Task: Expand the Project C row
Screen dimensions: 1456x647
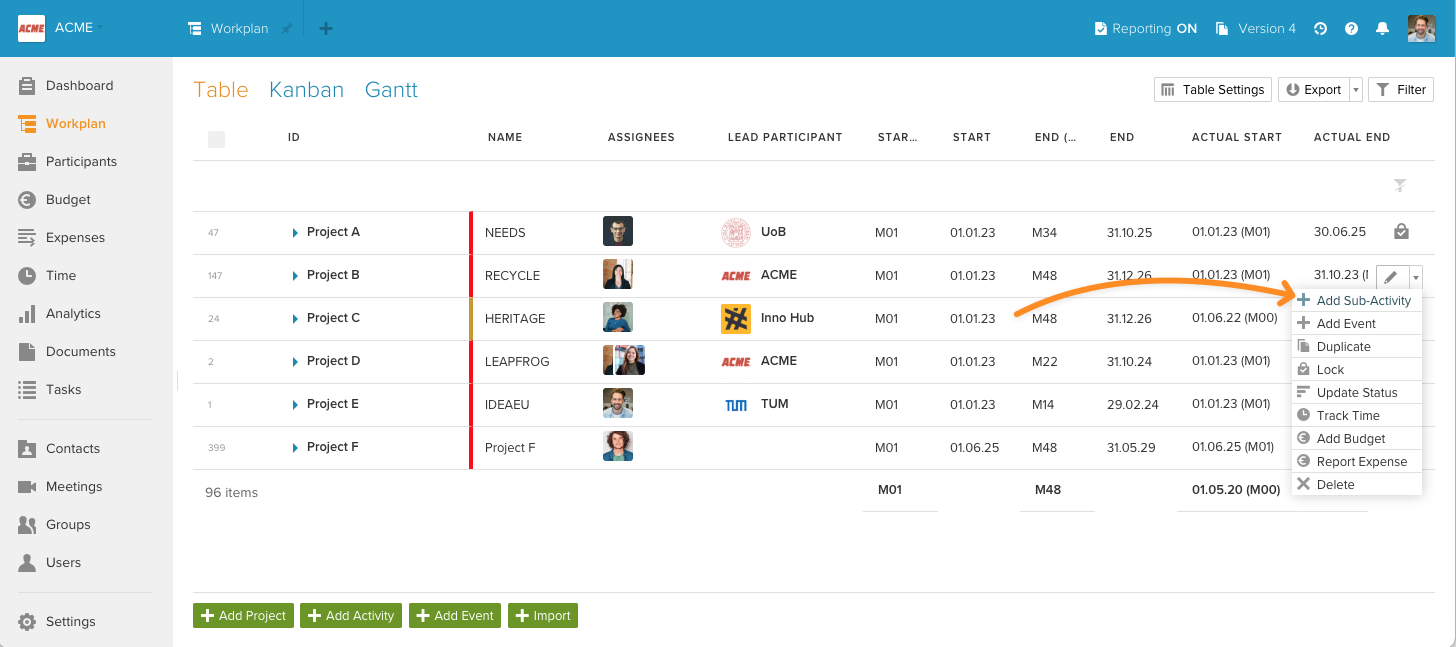Action: point(295,319)
